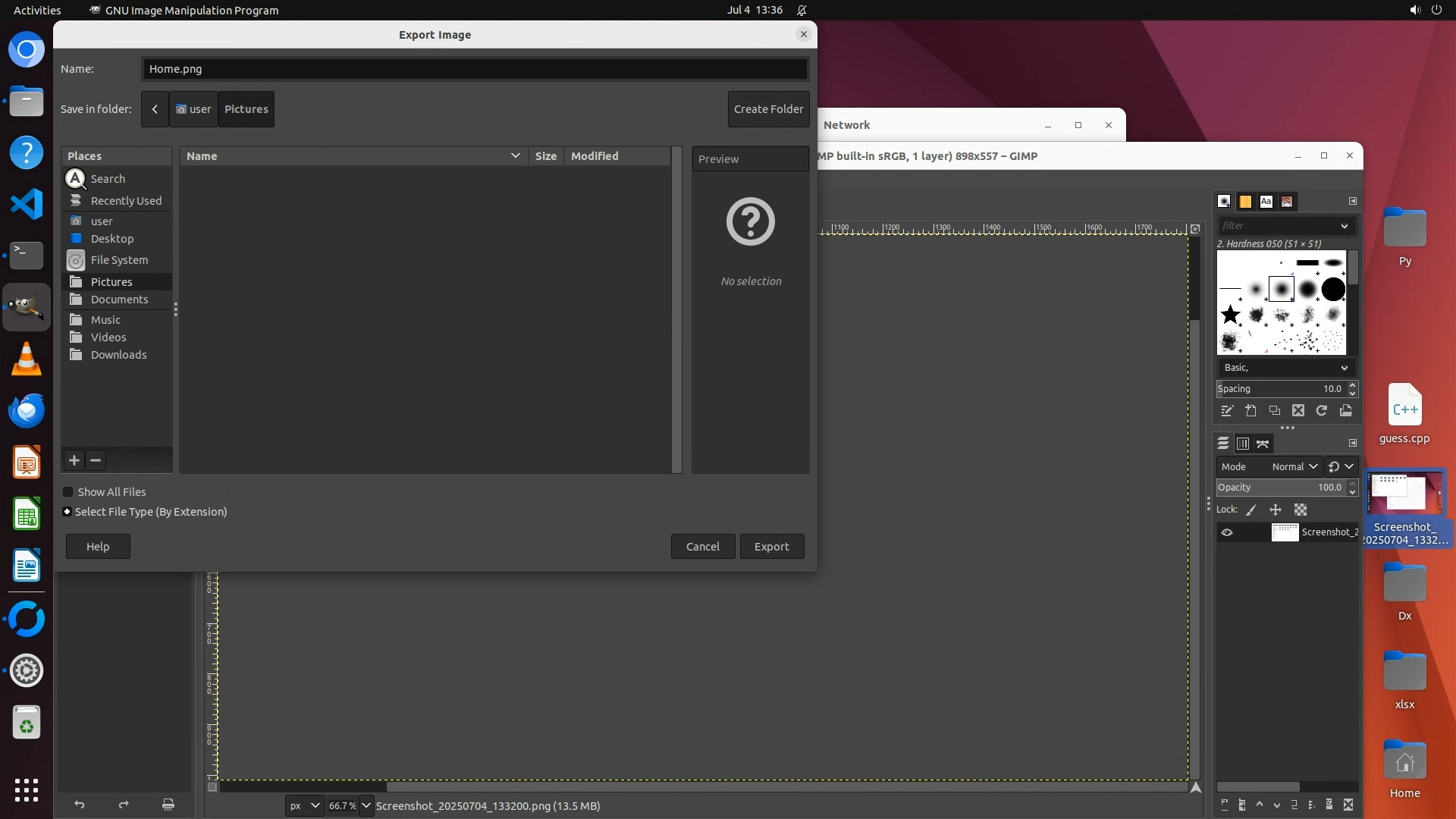The width and height of the screenshot is (1456, 819).
Task: Select Documents in Places sidebar
Action: click(119, 300)
